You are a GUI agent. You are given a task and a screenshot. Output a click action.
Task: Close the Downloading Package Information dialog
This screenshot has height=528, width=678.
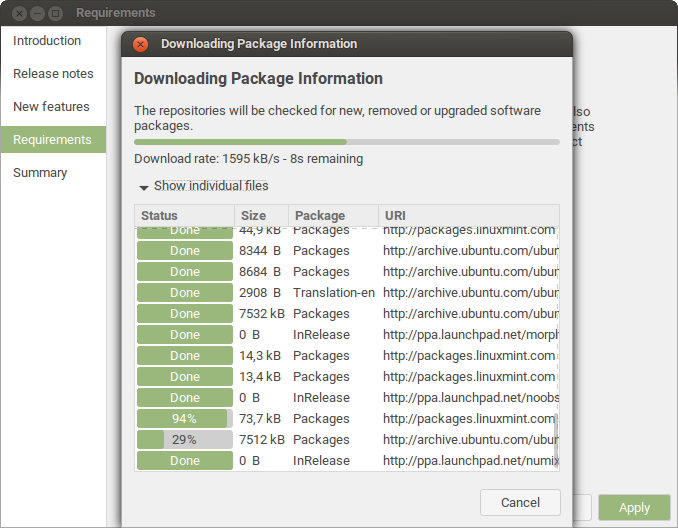[140, 44]
